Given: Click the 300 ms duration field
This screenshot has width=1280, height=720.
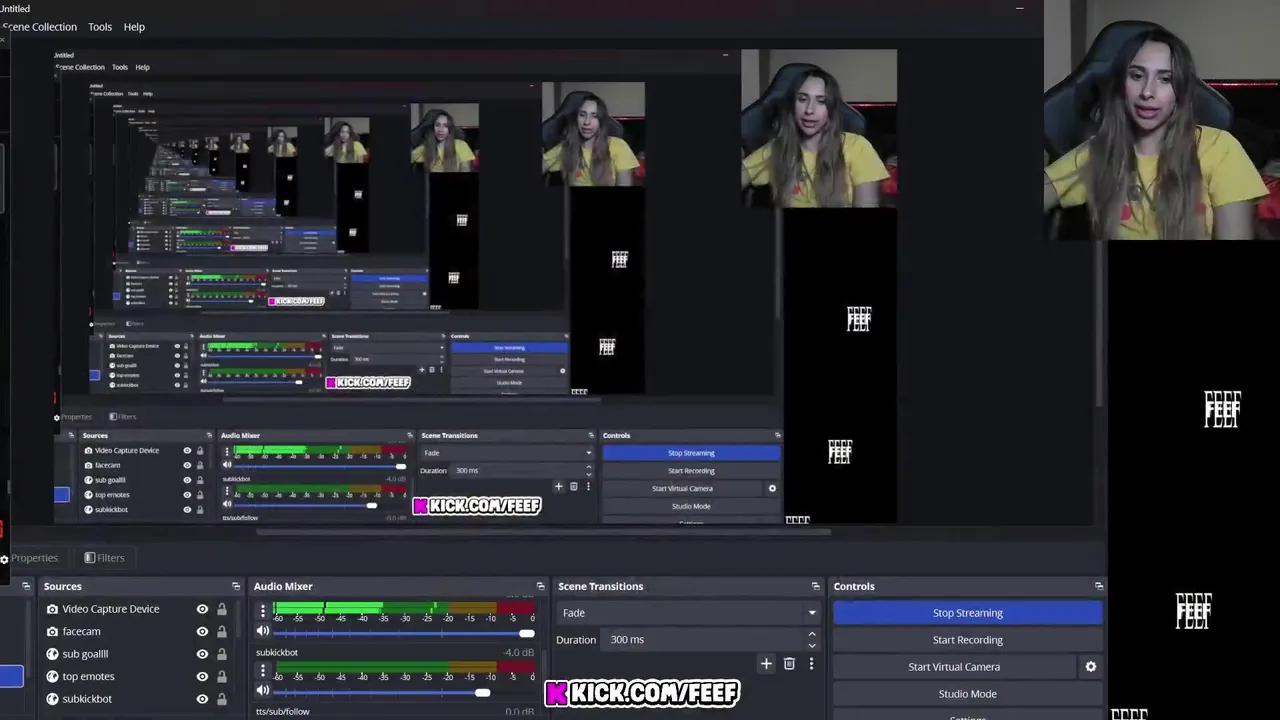Looking at the screenshot, I should click(703, 640).
